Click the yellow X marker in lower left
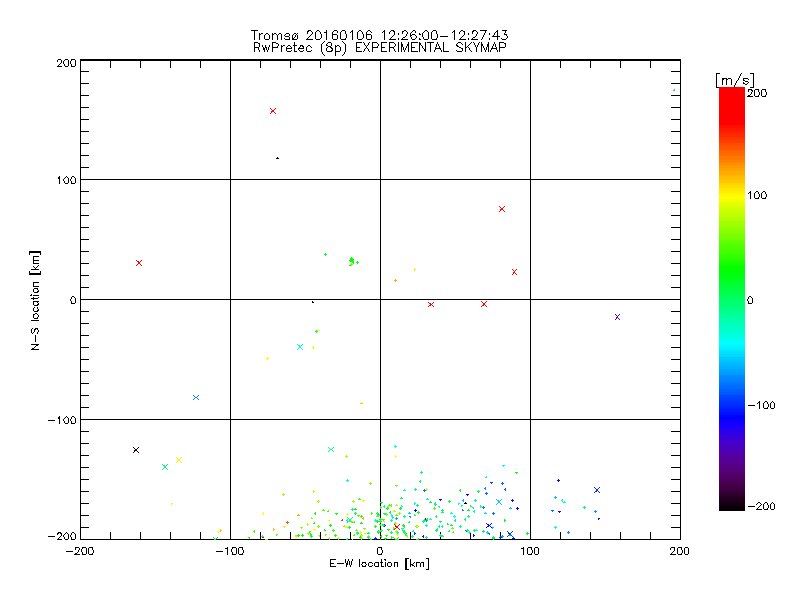The image size is (800, 600). tap(178, 460)
